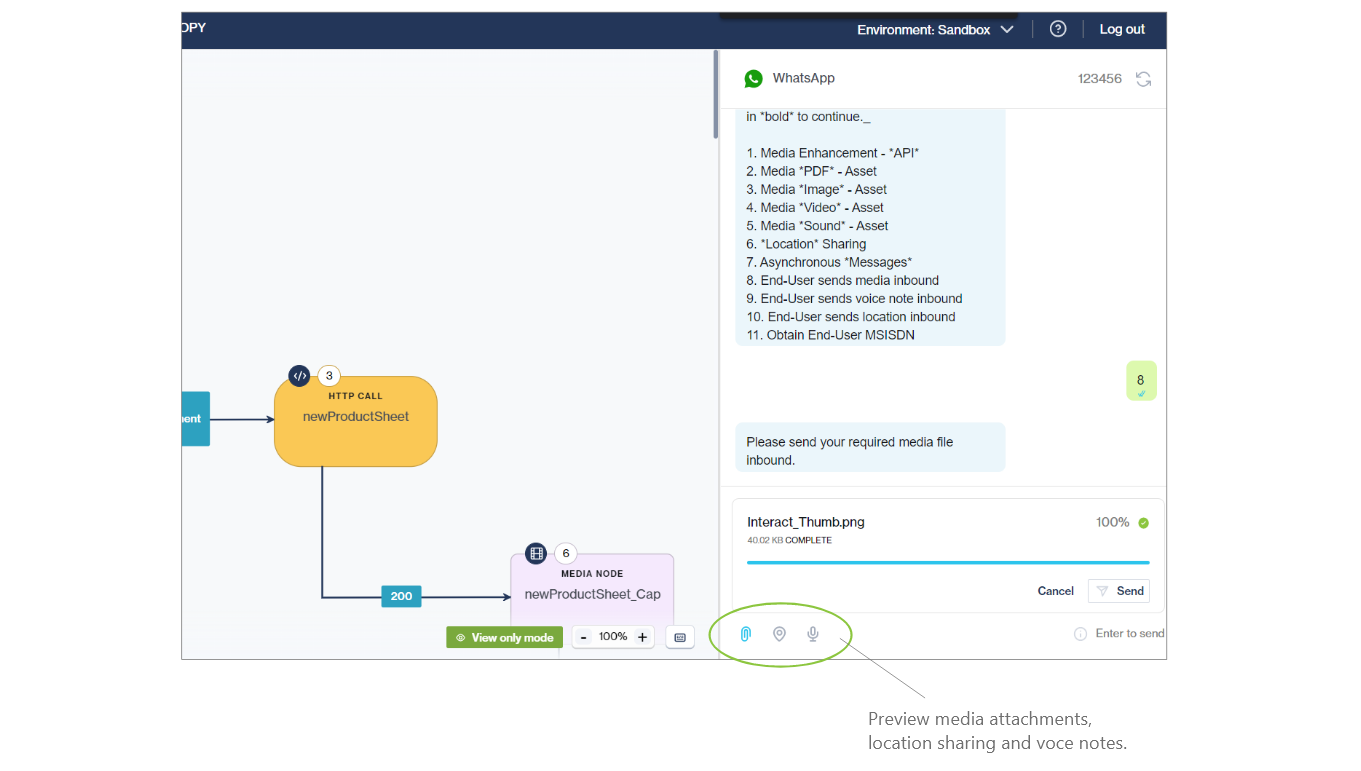The image size is (1361, 771).
Task: Select the newProductSheet HTTP Call node
Action: coord(355,421)
